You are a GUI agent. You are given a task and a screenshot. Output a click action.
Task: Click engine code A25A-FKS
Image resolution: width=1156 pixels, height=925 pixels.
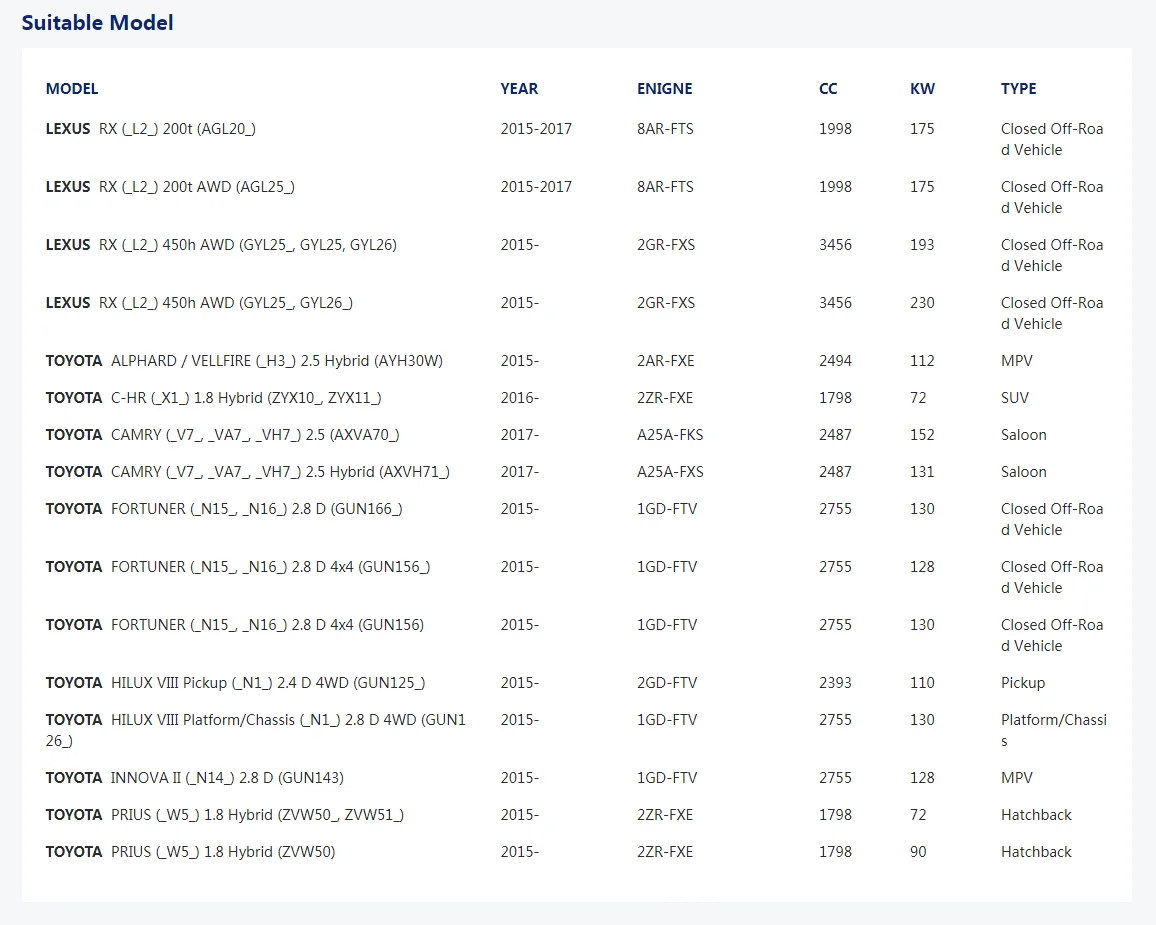(x=670, y=435)
